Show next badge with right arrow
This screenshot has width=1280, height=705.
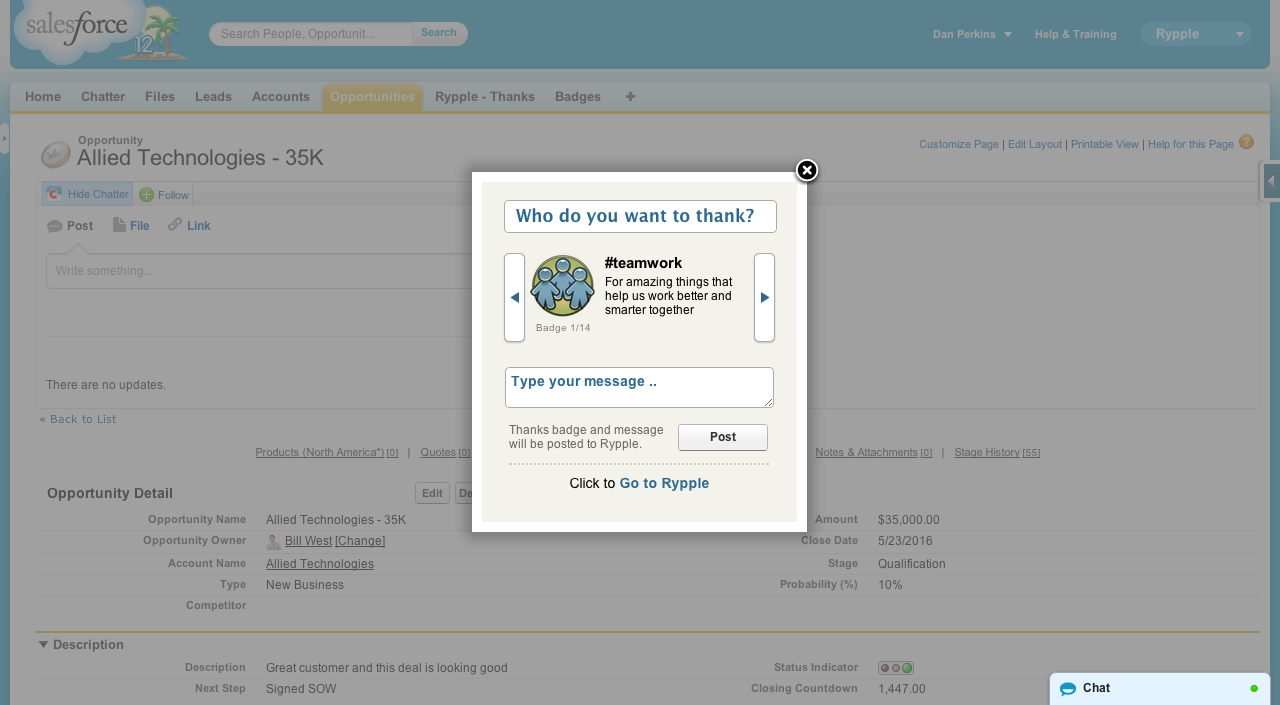(x=764, y=297)
